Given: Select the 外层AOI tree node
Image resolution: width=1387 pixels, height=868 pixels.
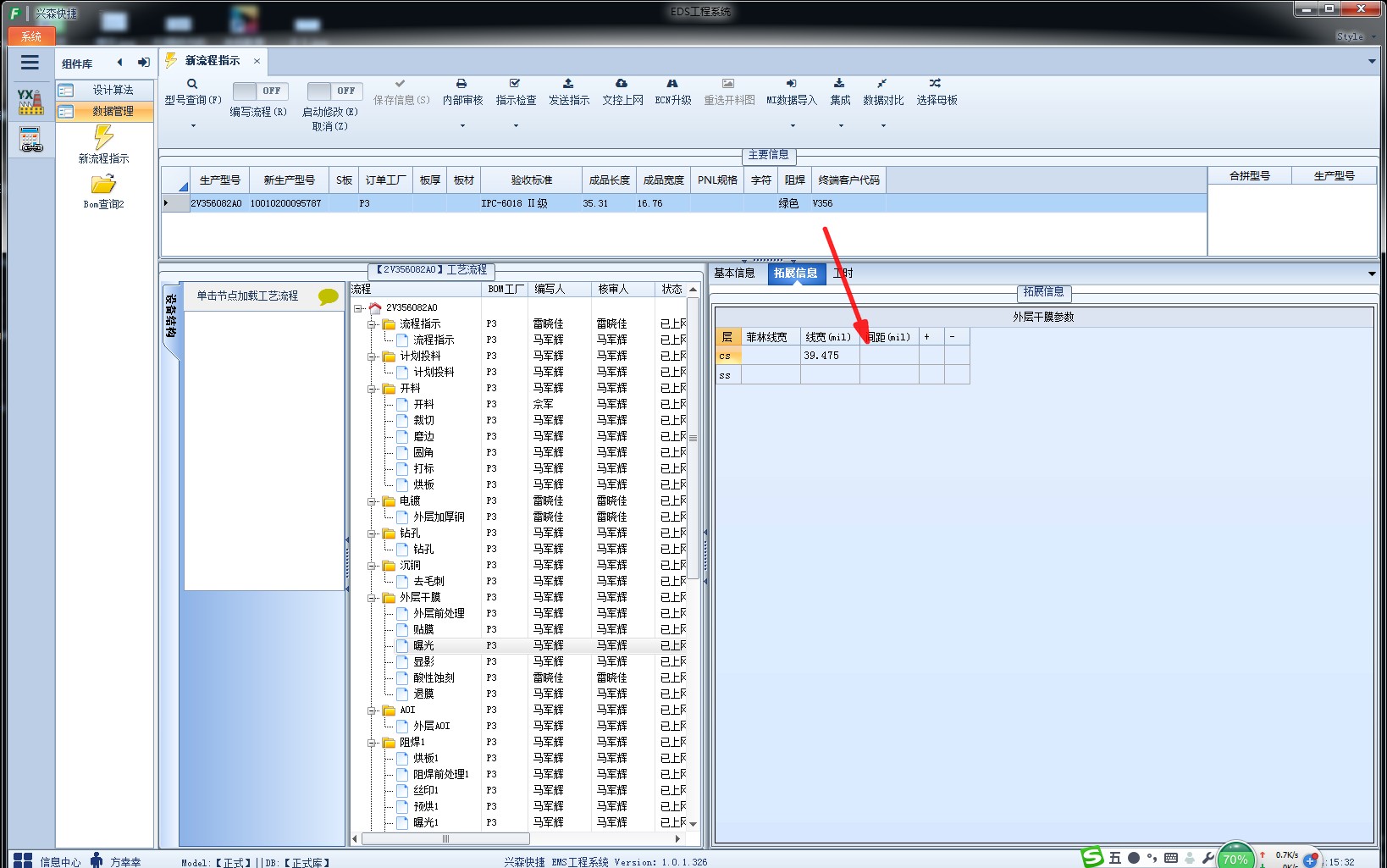Looking at the screenshot, I should pos(432,727).
